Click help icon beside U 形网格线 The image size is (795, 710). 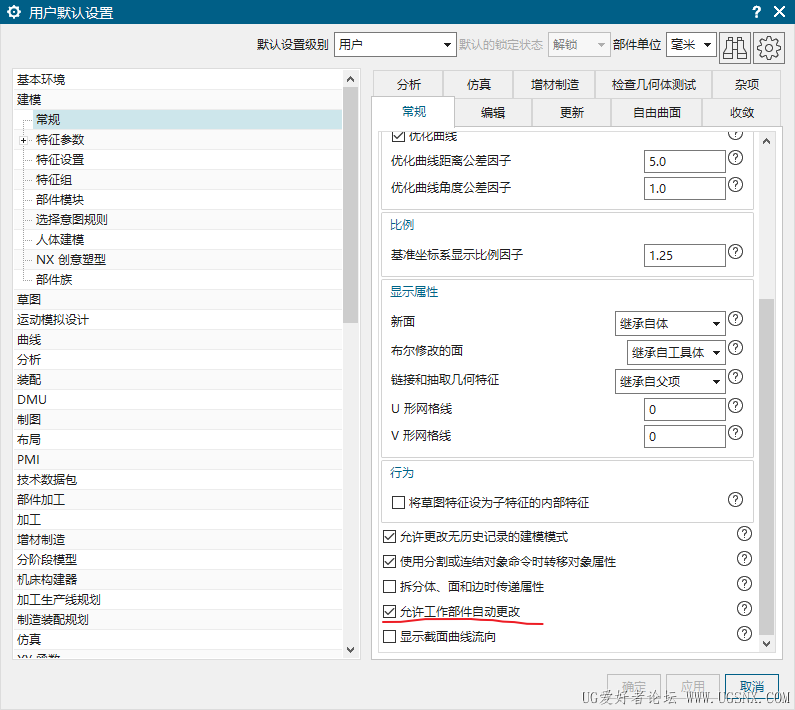[735, 407]
